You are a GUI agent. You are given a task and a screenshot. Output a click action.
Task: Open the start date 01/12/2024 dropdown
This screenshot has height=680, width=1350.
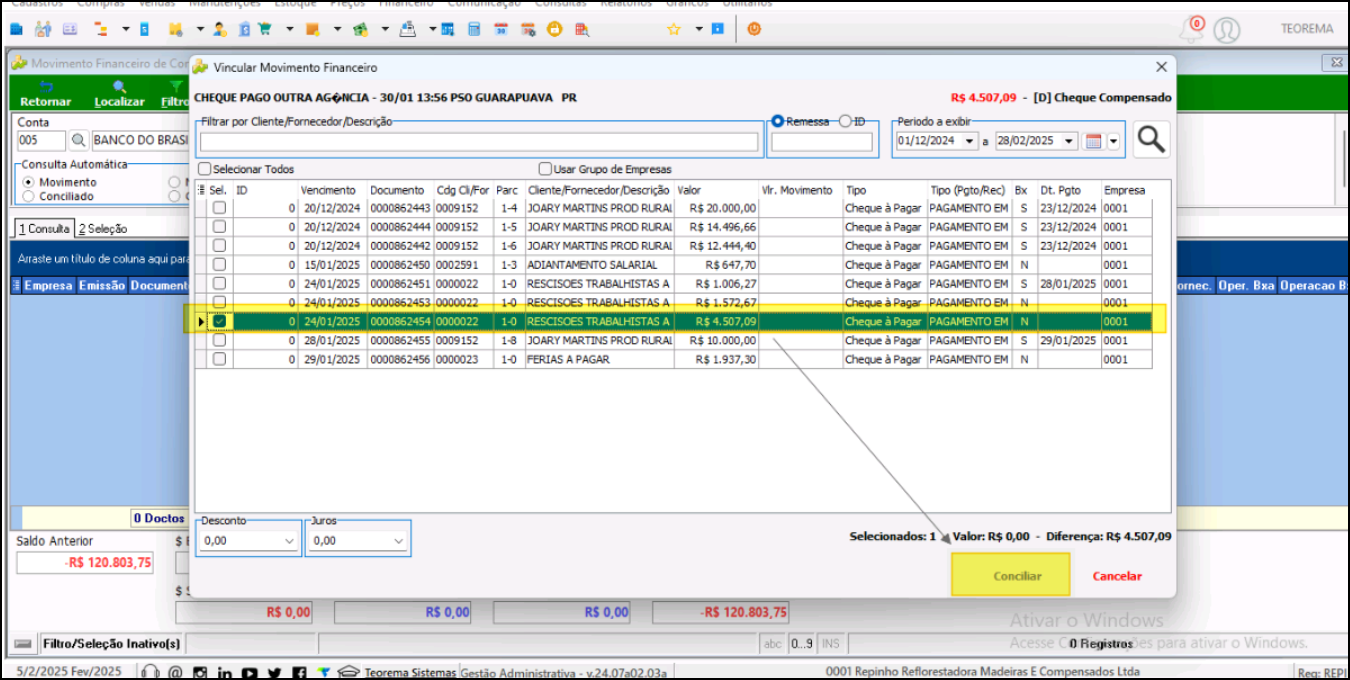click(969, 142)
